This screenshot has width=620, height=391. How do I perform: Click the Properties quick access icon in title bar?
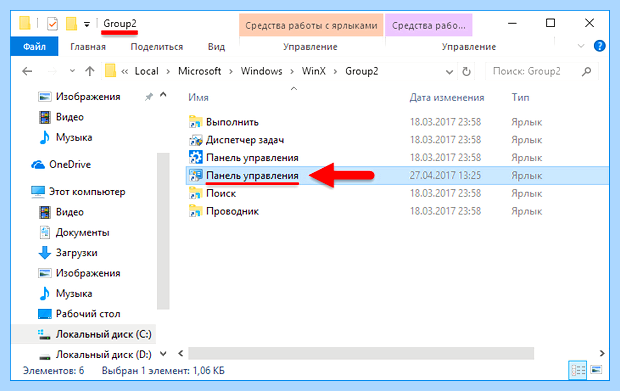coord(52,24)
